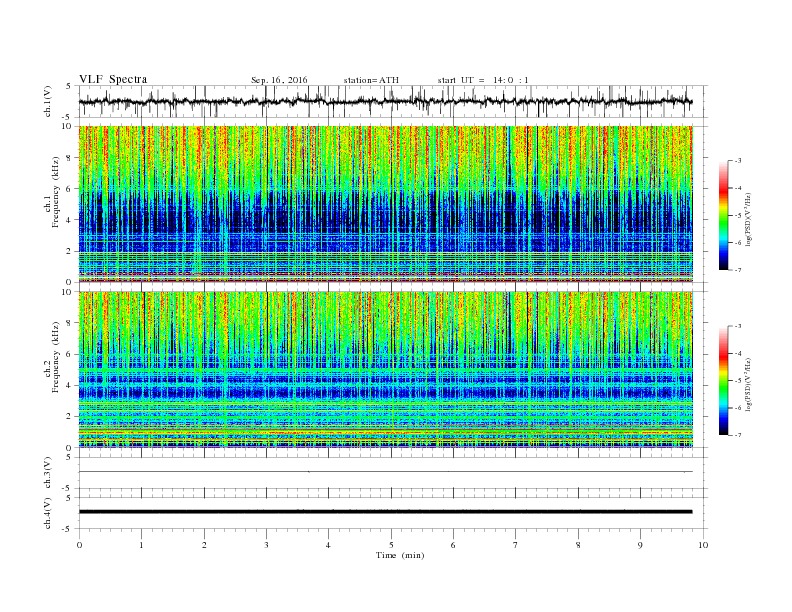Click the ch.1 voltage waveform trace
This screenshot has width=792, height=612.
[x=385, y=101]
